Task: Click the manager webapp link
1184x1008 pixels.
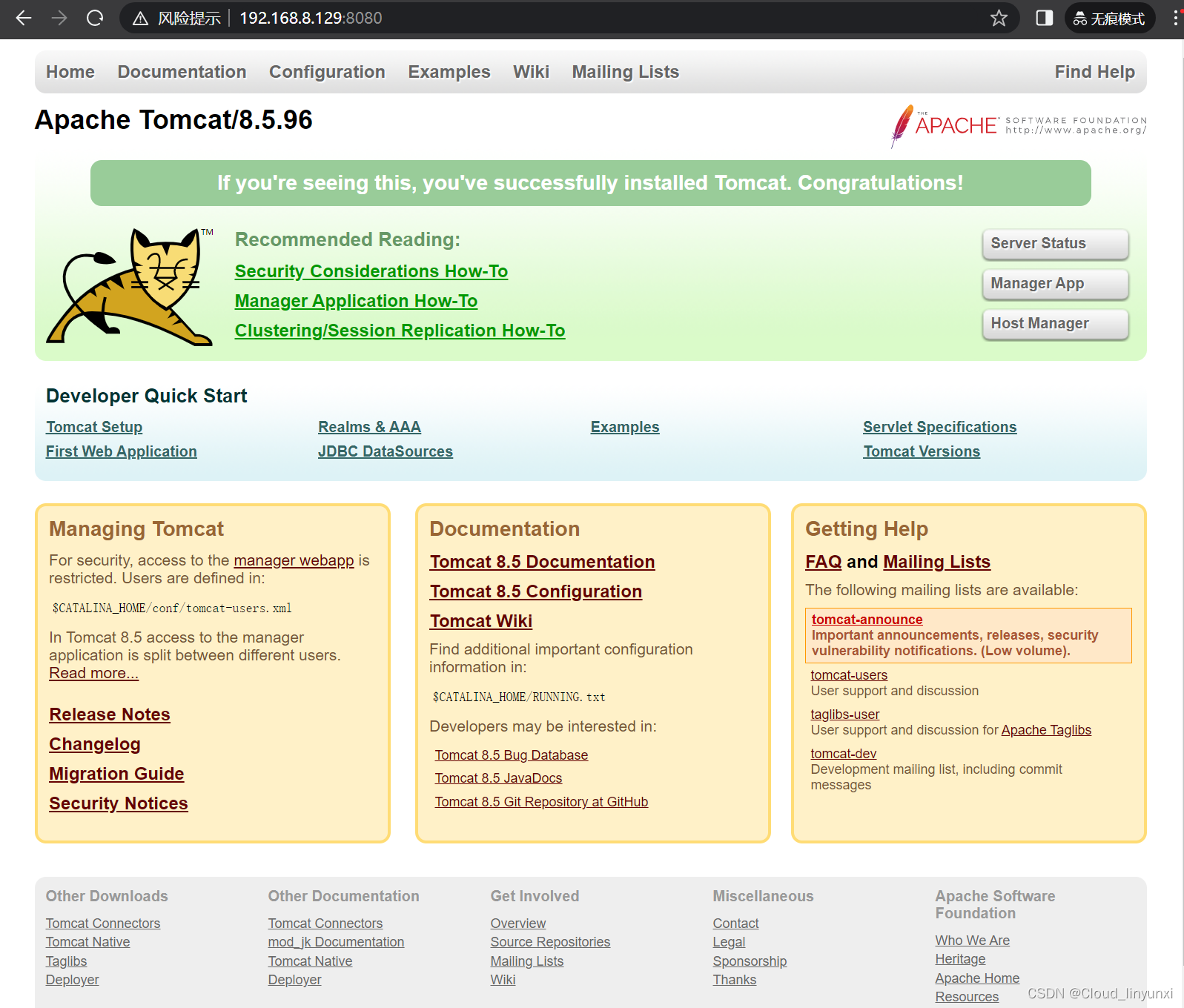Action: [294, 560]
